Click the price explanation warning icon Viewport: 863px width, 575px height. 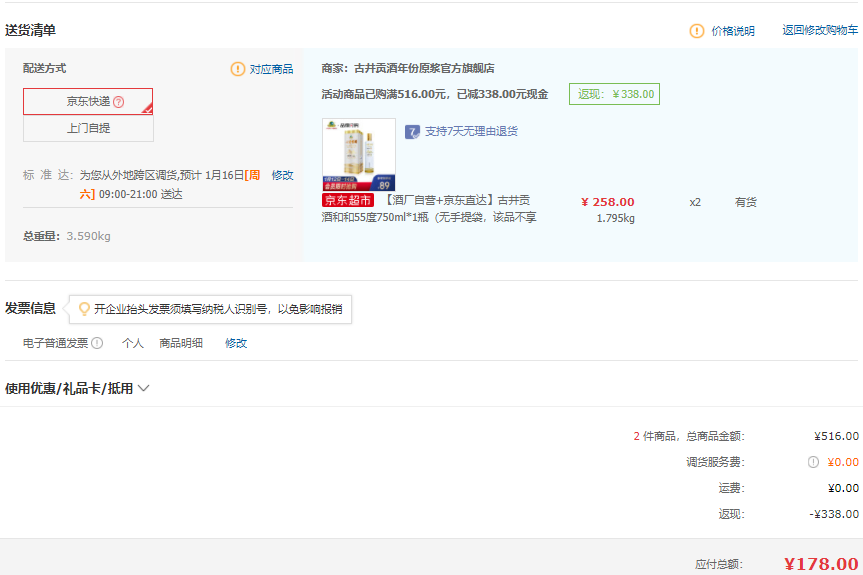point(696,31)
